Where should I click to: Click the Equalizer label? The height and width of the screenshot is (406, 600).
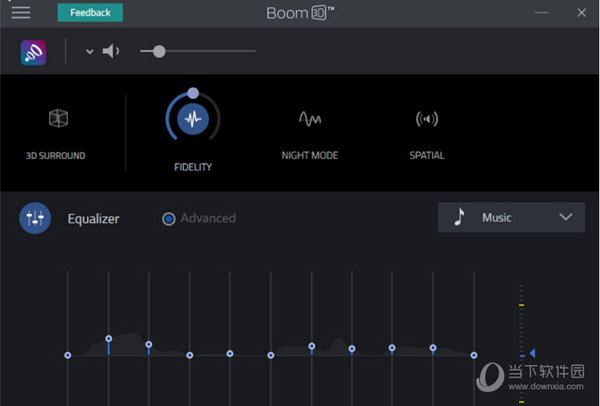[93, 219]
